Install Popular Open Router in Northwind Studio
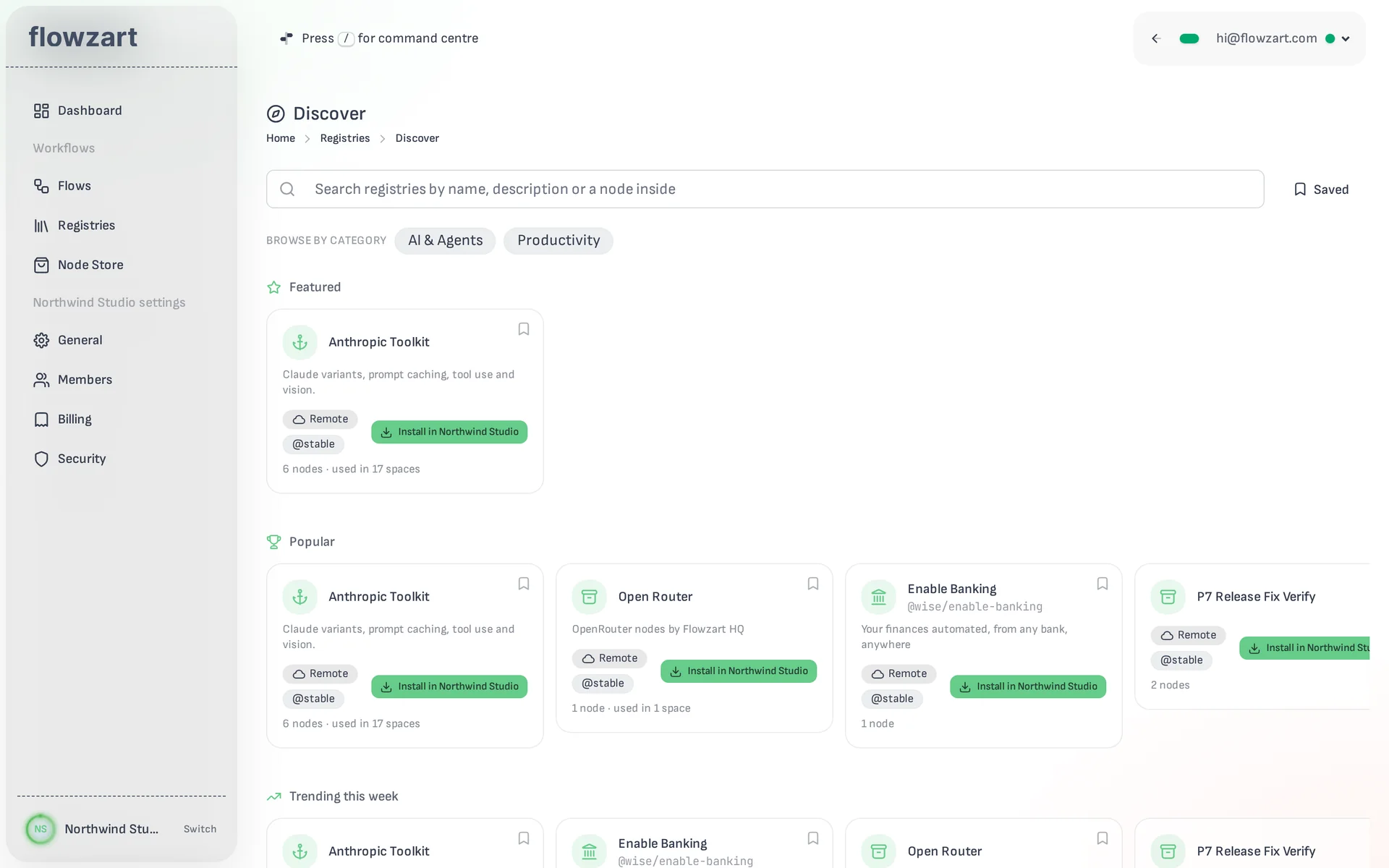The width and height of the screenshot is (1389, 868). click(x=739, y=671)
